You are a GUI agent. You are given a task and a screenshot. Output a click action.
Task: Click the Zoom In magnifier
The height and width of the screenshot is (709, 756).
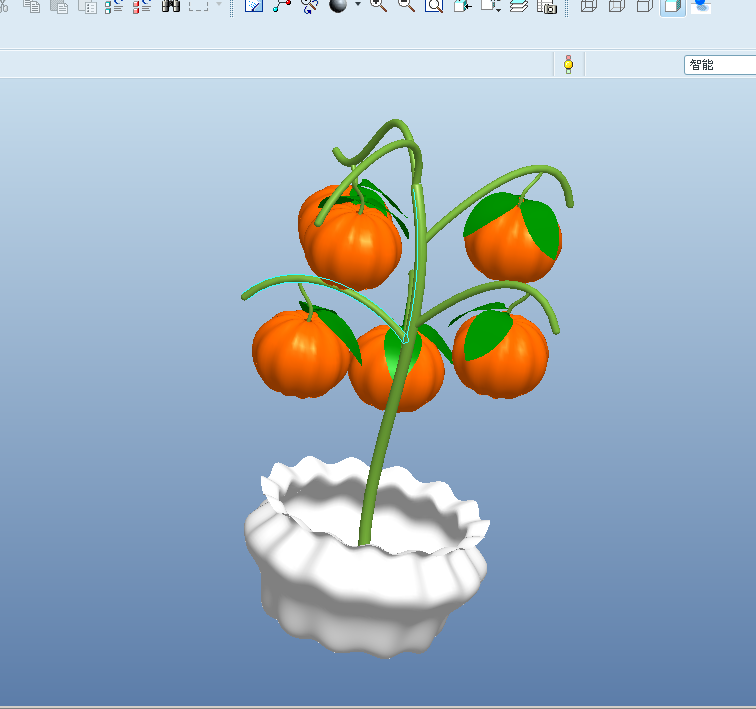point(378,5)
